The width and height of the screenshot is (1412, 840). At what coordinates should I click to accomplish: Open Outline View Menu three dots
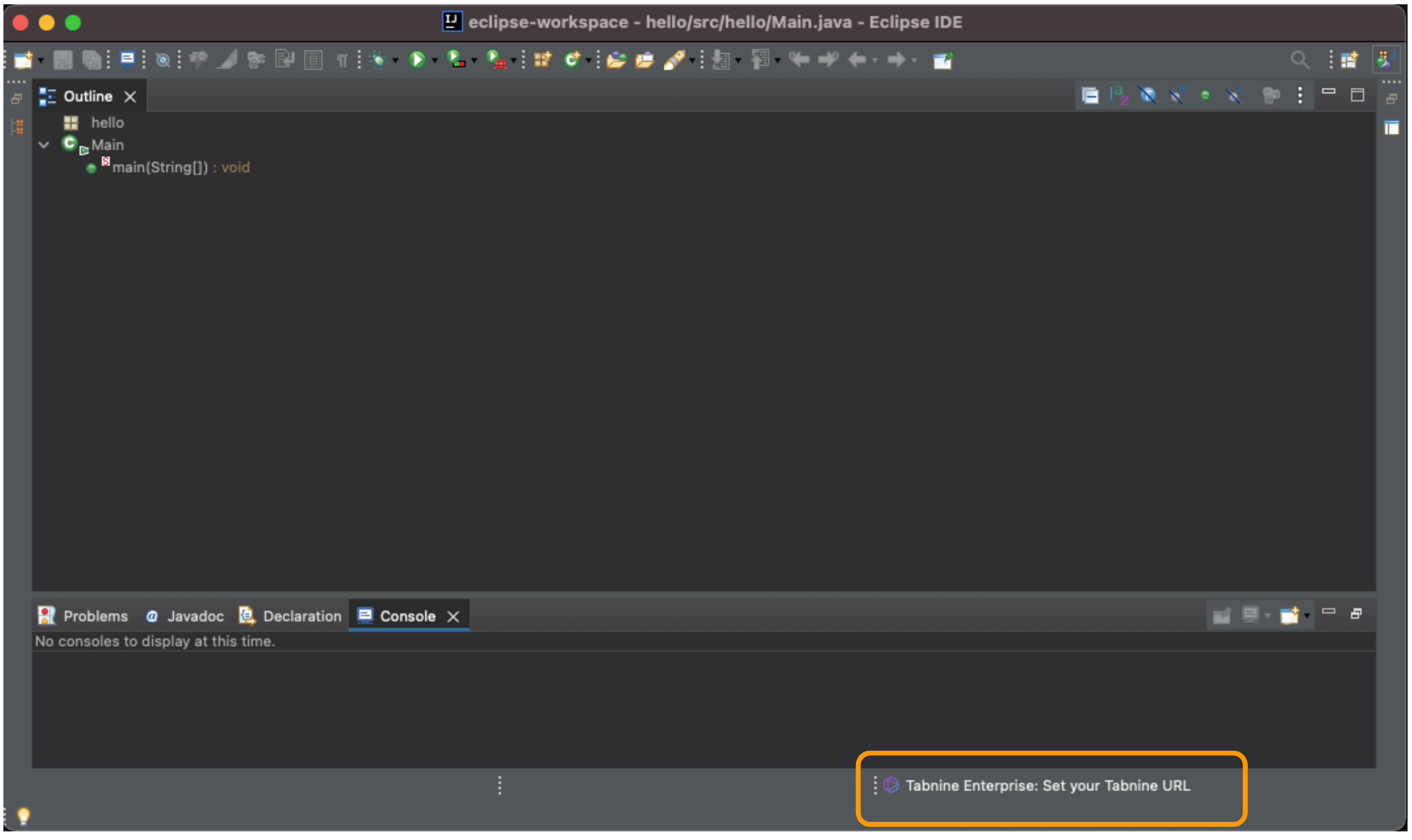click(x=1300, y=96)
